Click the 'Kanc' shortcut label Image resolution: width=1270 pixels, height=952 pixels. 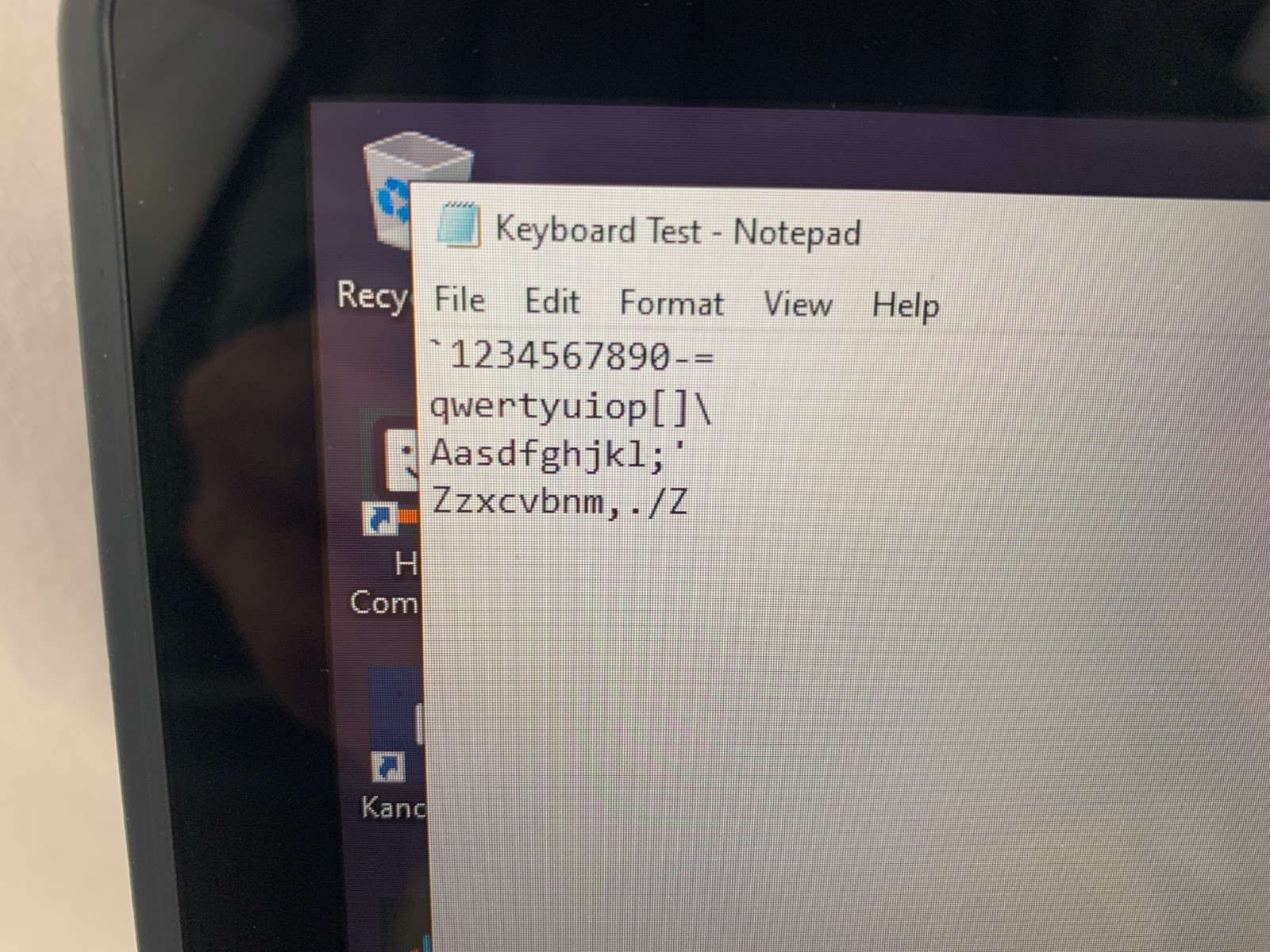(394, 808)
